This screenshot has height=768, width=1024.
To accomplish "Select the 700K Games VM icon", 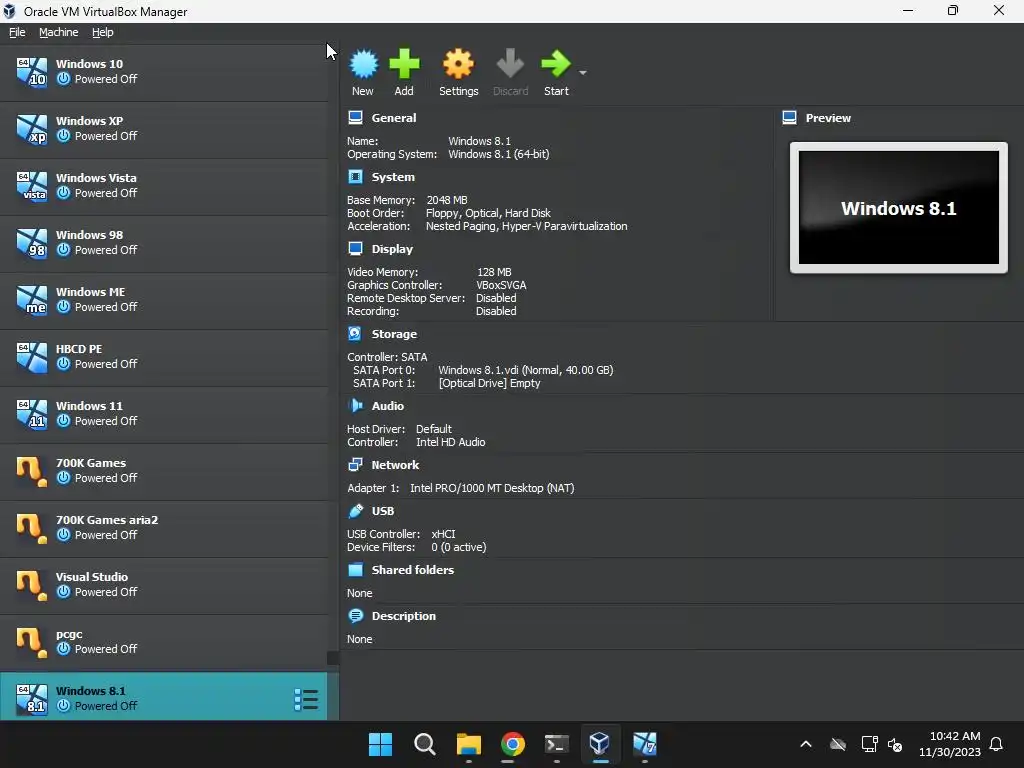I will click(31, 471).
